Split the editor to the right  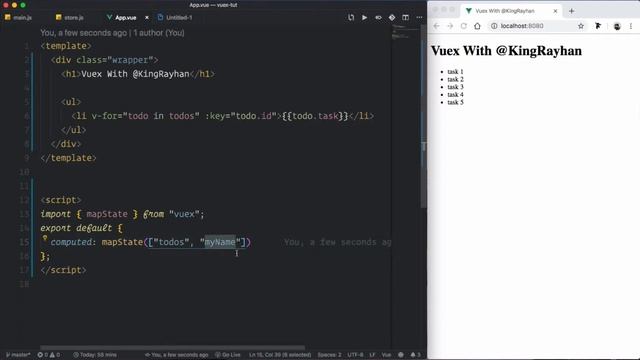[x=405, y=18]
